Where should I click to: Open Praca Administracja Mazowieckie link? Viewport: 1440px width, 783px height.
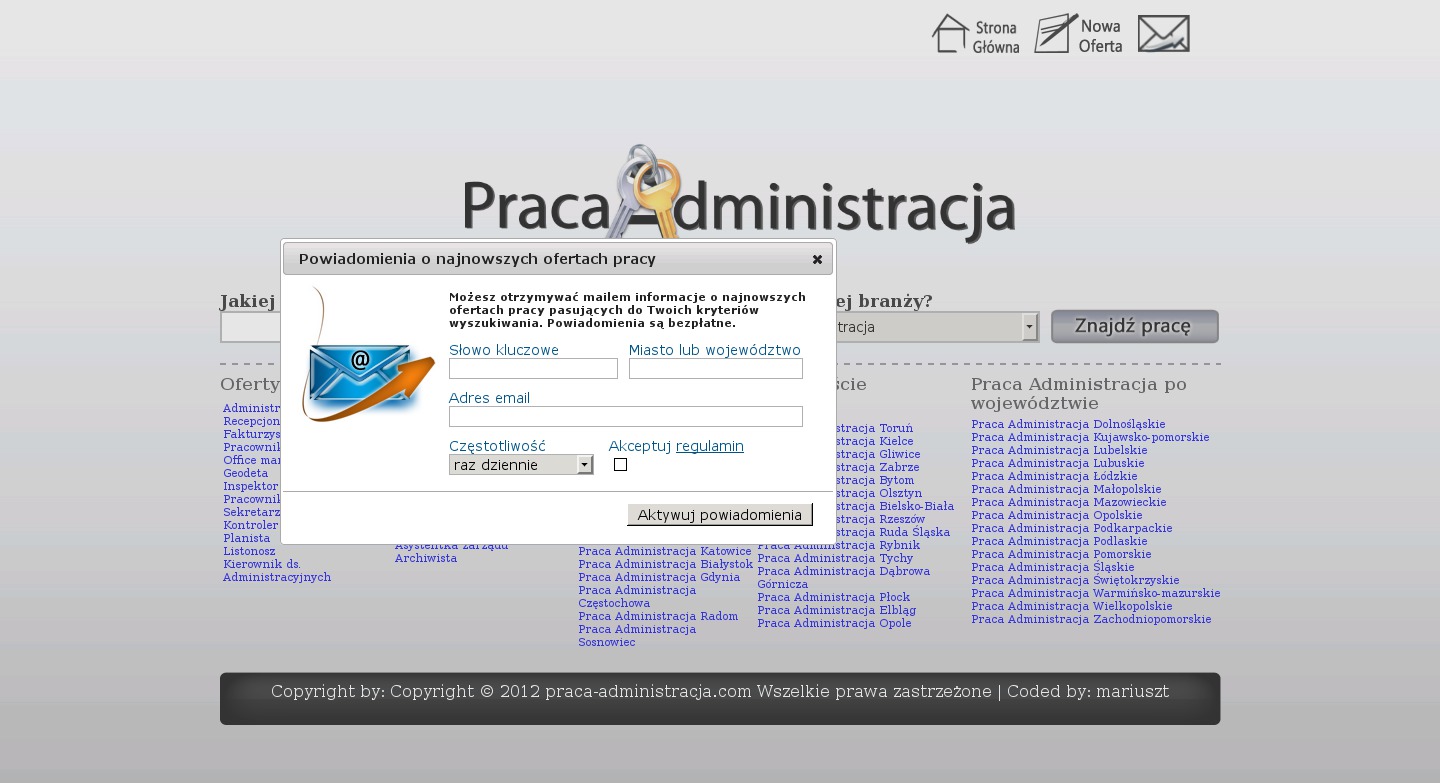click(1068, 502)
